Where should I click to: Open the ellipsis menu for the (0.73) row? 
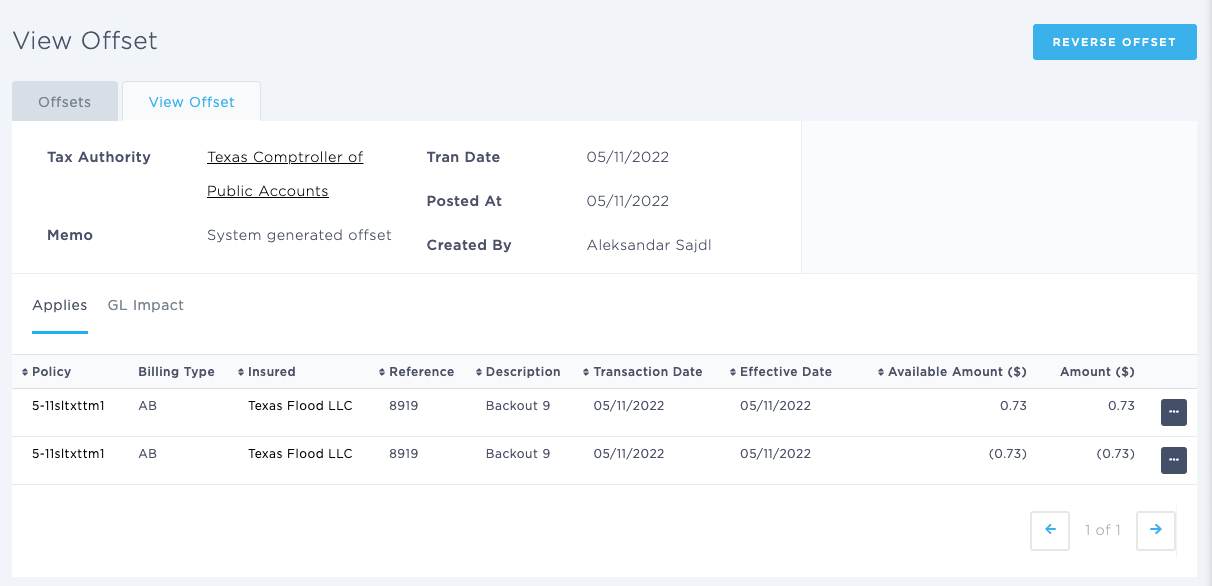point(1173,460)
